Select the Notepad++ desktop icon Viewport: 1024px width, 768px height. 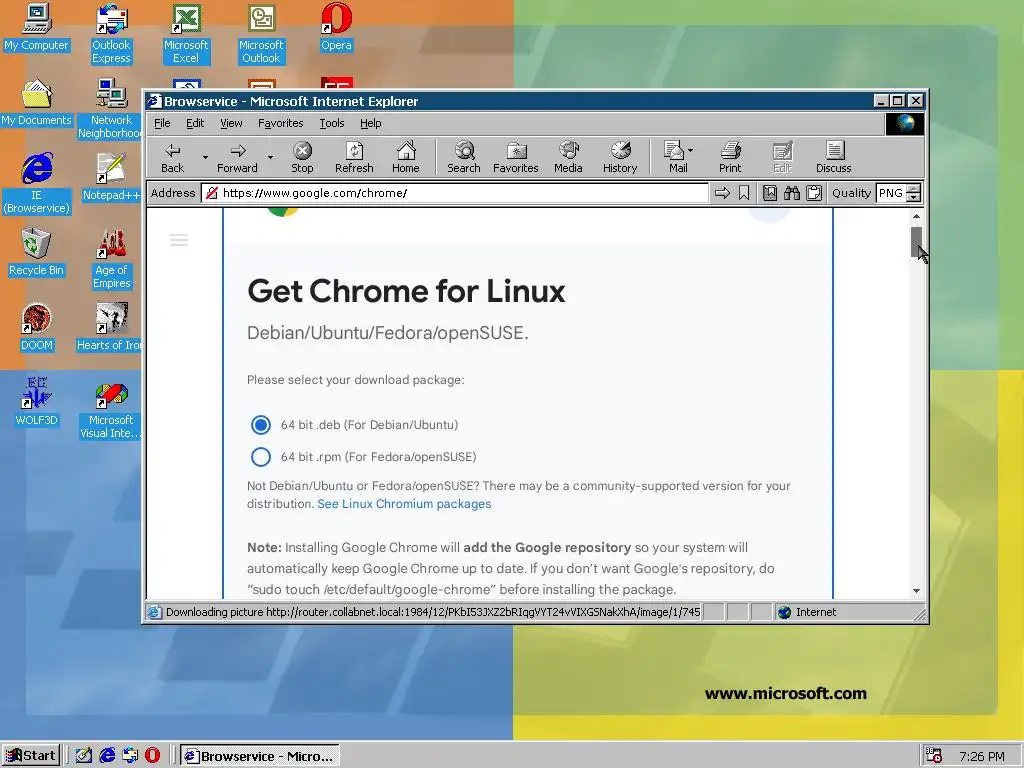(x=111, y=177)
